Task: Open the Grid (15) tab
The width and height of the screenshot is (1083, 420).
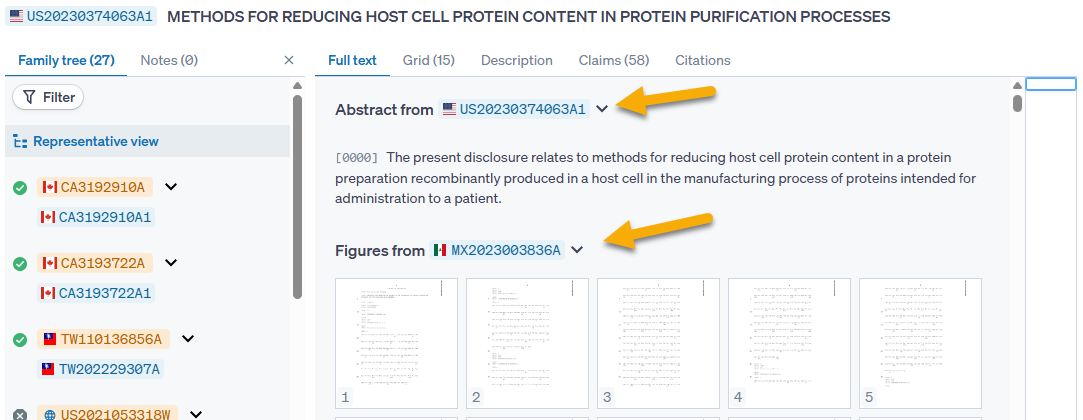Action: click(429, 60)
